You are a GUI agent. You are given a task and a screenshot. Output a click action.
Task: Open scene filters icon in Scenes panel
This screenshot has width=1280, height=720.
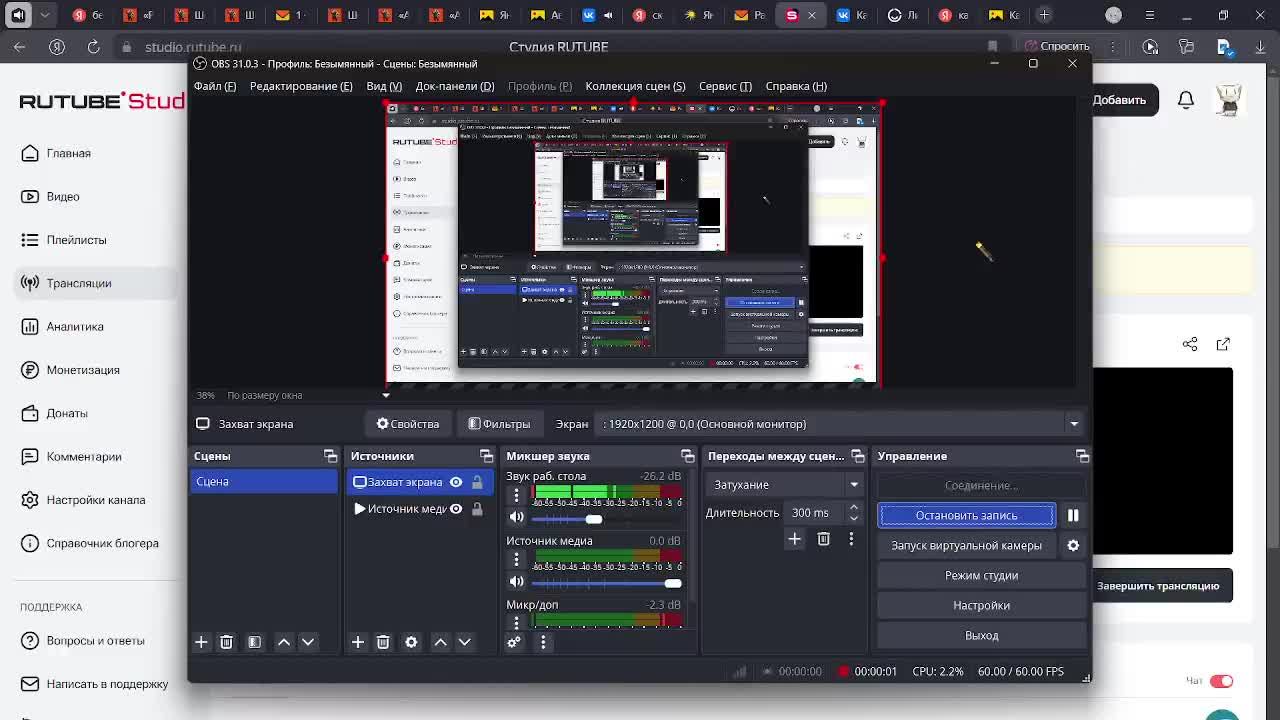[254, 642]
